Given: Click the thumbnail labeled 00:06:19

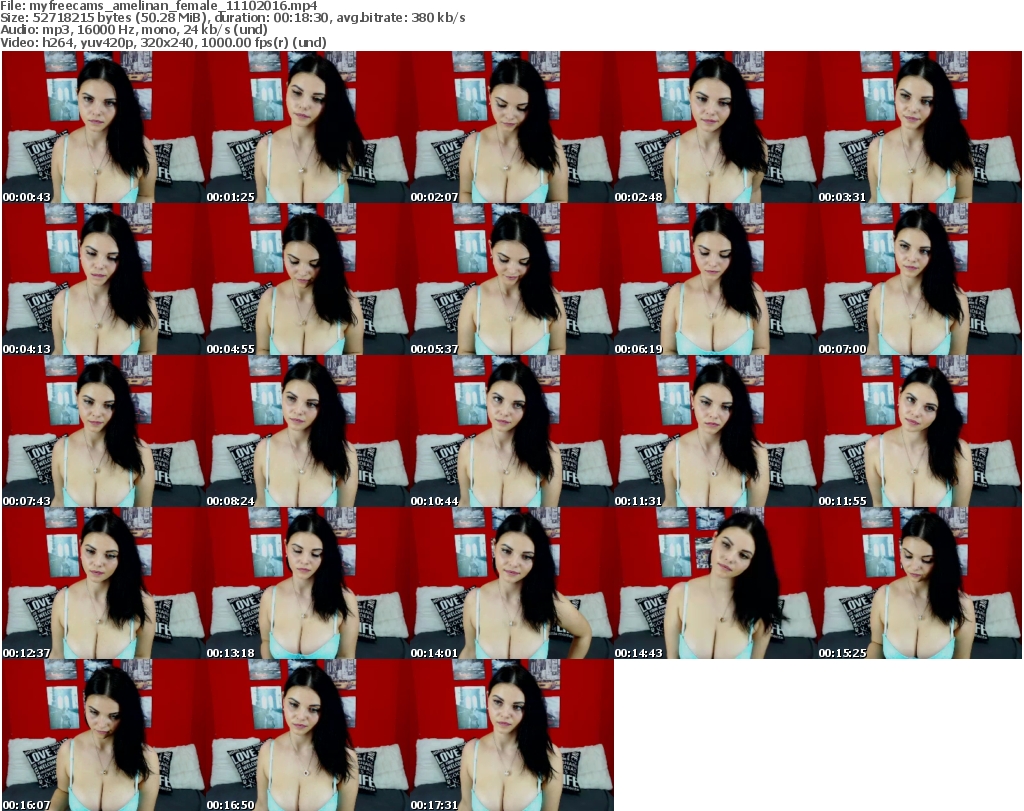Looking at the screenshot, I should tap(716, 279).
